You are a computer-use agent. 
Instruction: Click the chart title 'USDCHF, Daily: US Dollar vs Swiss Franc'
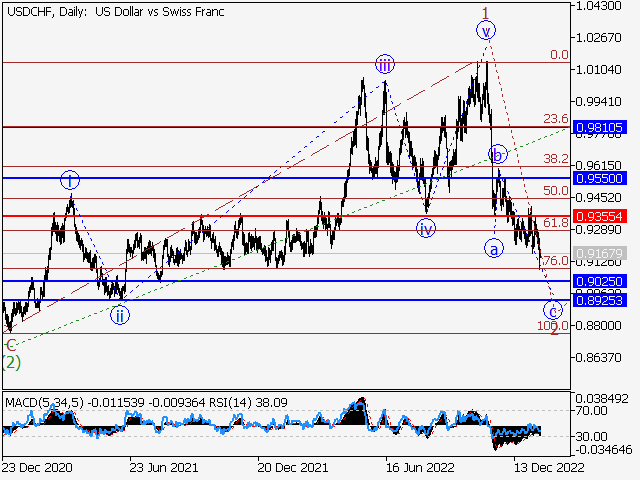(x=116, y=12)
